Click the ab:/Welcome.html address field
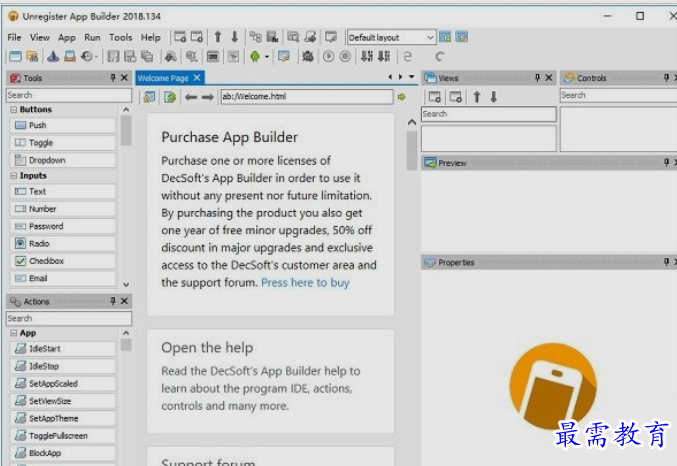The width and height of the screenshot is (677, 466). coord(307,97)
